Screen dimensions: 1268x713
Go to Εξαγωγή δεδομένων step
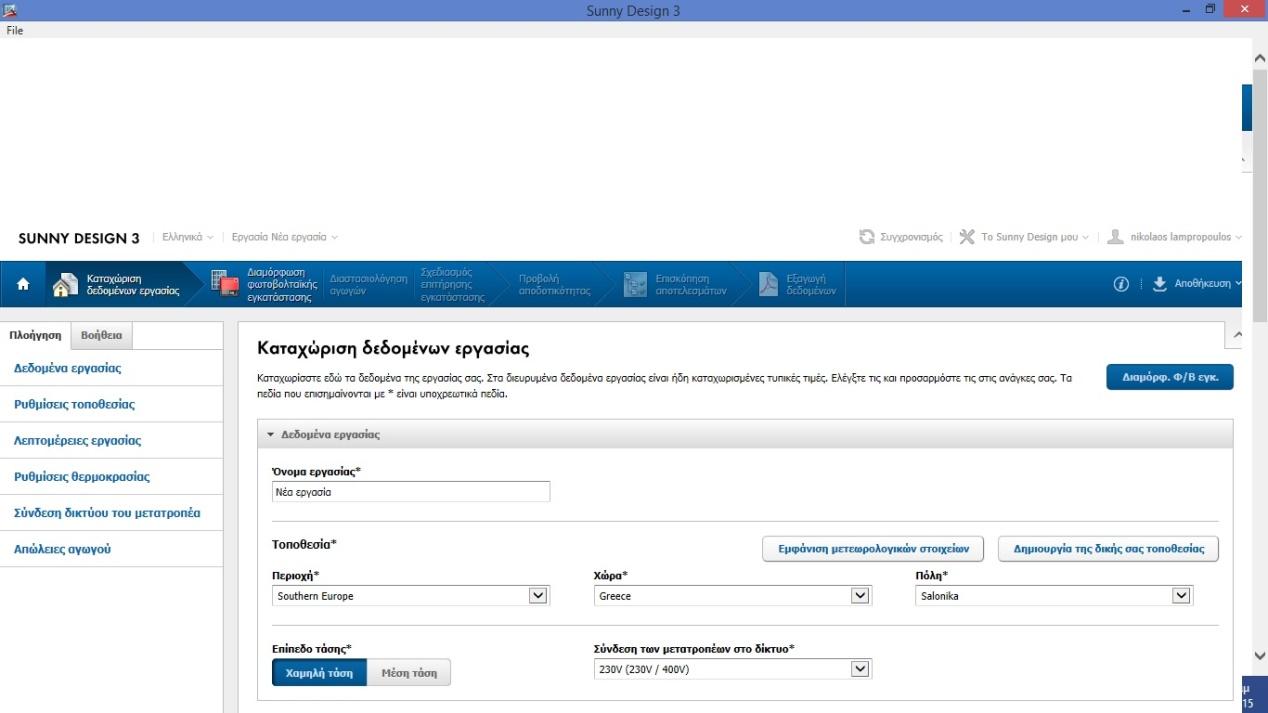pos(811,285)
